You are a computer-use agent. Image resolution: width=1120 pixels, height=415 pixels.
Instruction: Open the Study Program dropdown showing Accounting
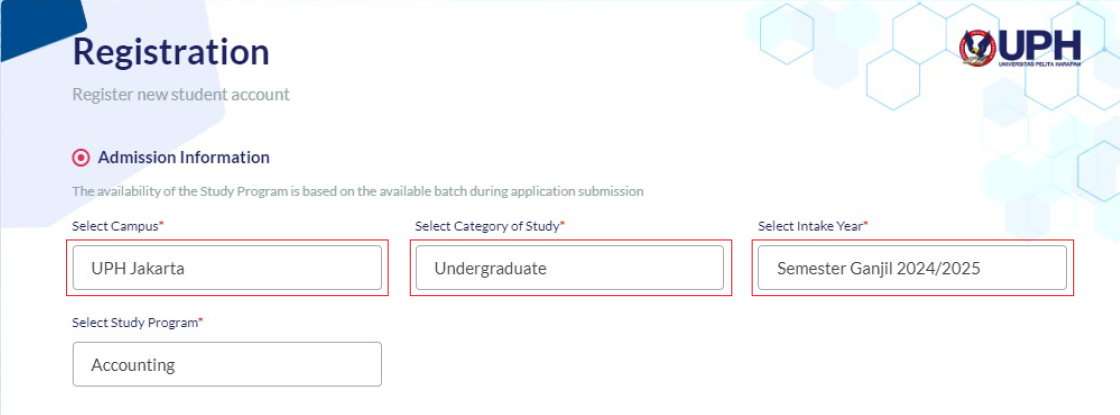(x=227, y=364)
